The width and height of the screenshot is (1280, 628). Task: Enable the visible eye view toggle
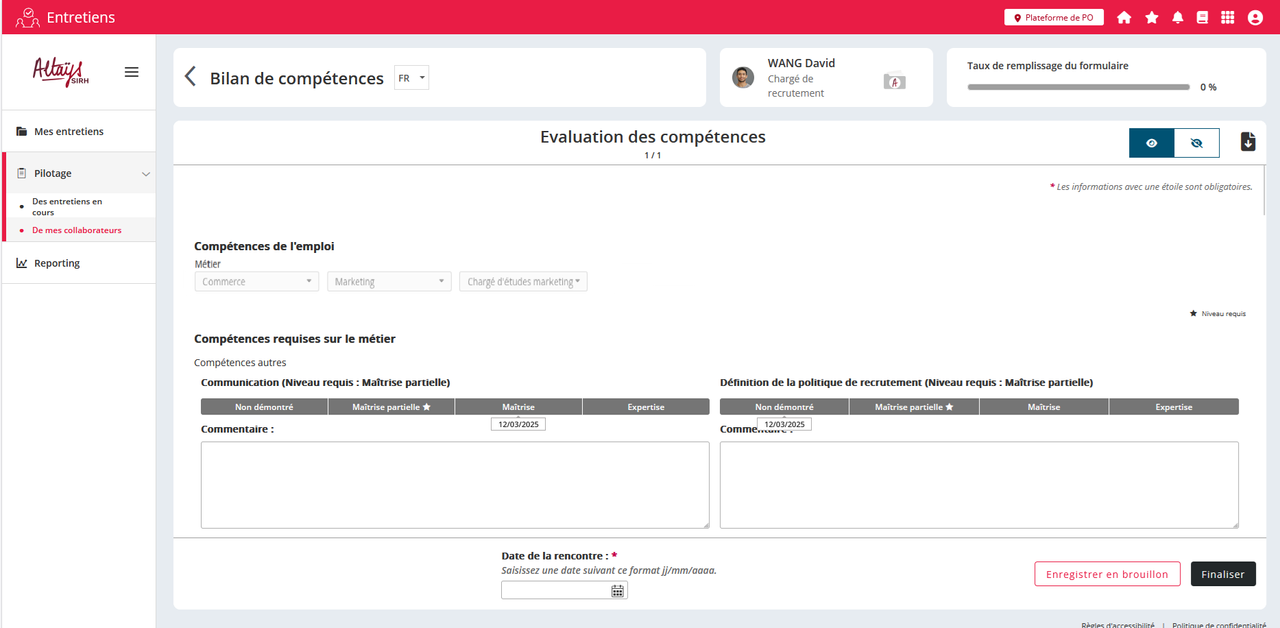click(1151, 143)
